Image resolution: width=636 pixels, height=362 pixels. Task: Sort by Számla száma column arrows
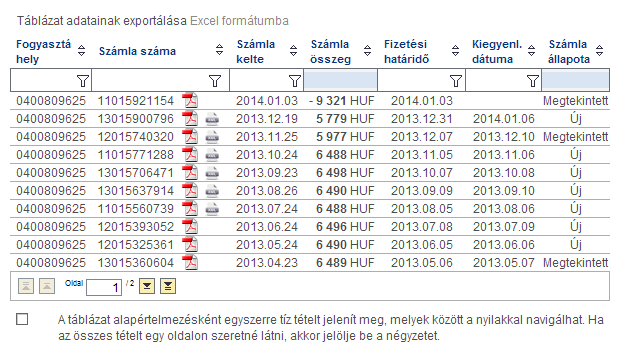(219, 50)
